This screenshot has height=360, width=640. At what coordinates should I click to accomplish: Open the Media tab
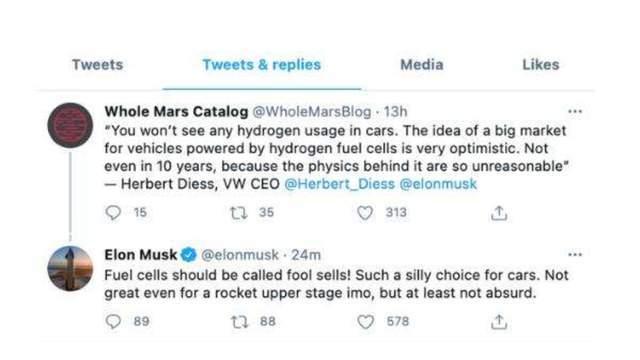point(422,64)
